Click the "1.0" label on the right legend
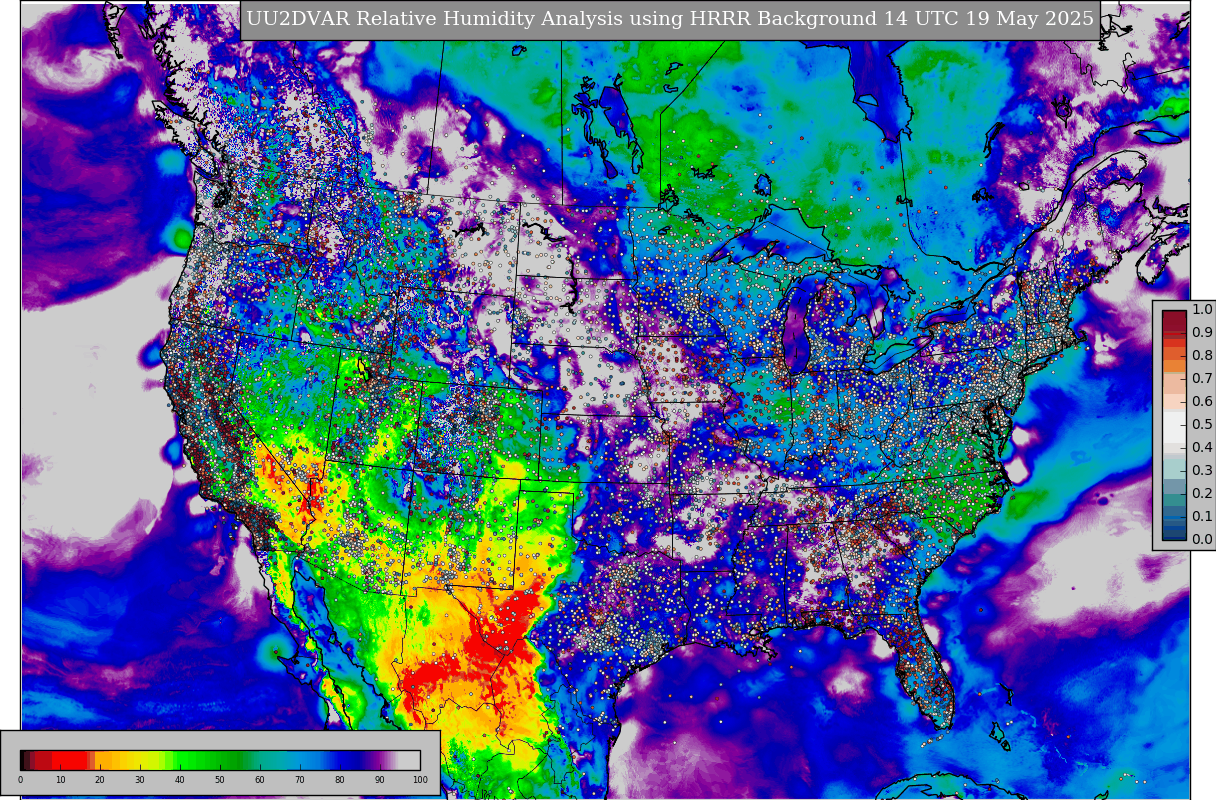 click(1202, 310)
